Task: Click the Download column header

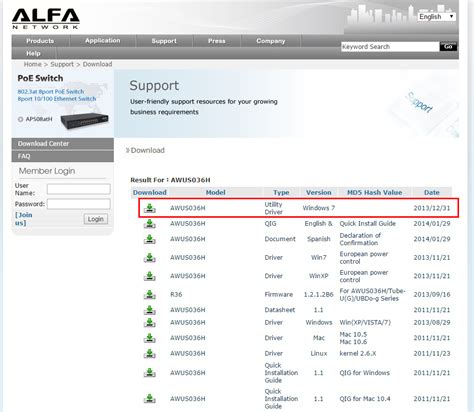Action: (x=150, y=192)
